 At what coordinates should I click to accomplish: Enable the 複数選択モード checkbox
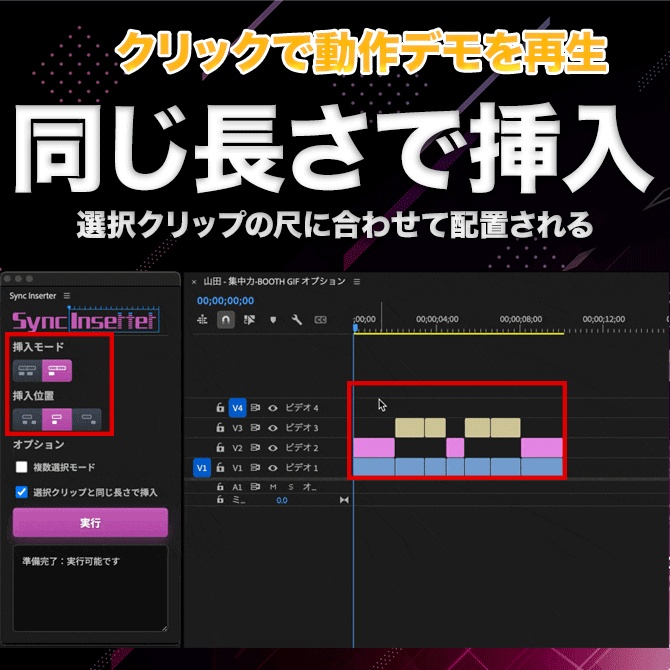pos(21,467)
